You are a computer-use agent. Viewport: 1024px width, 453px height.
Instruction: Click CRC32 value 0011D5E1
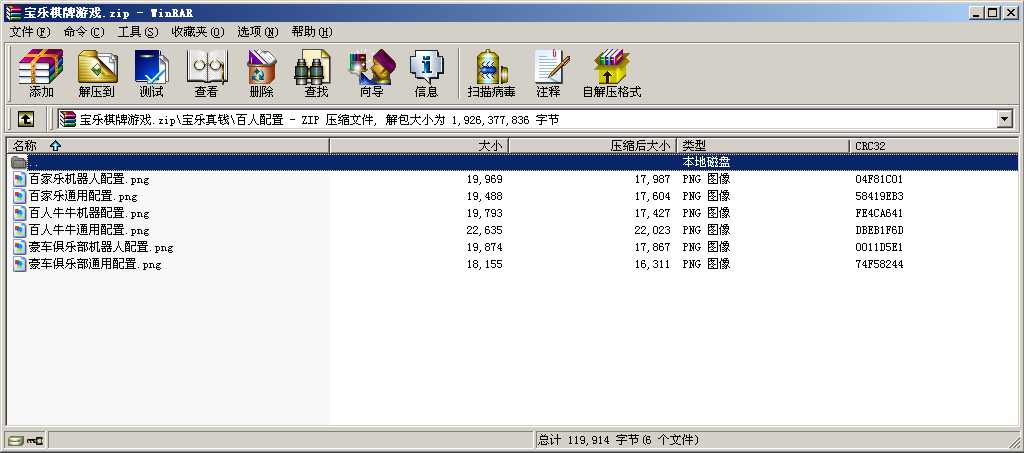click(879, 247)
